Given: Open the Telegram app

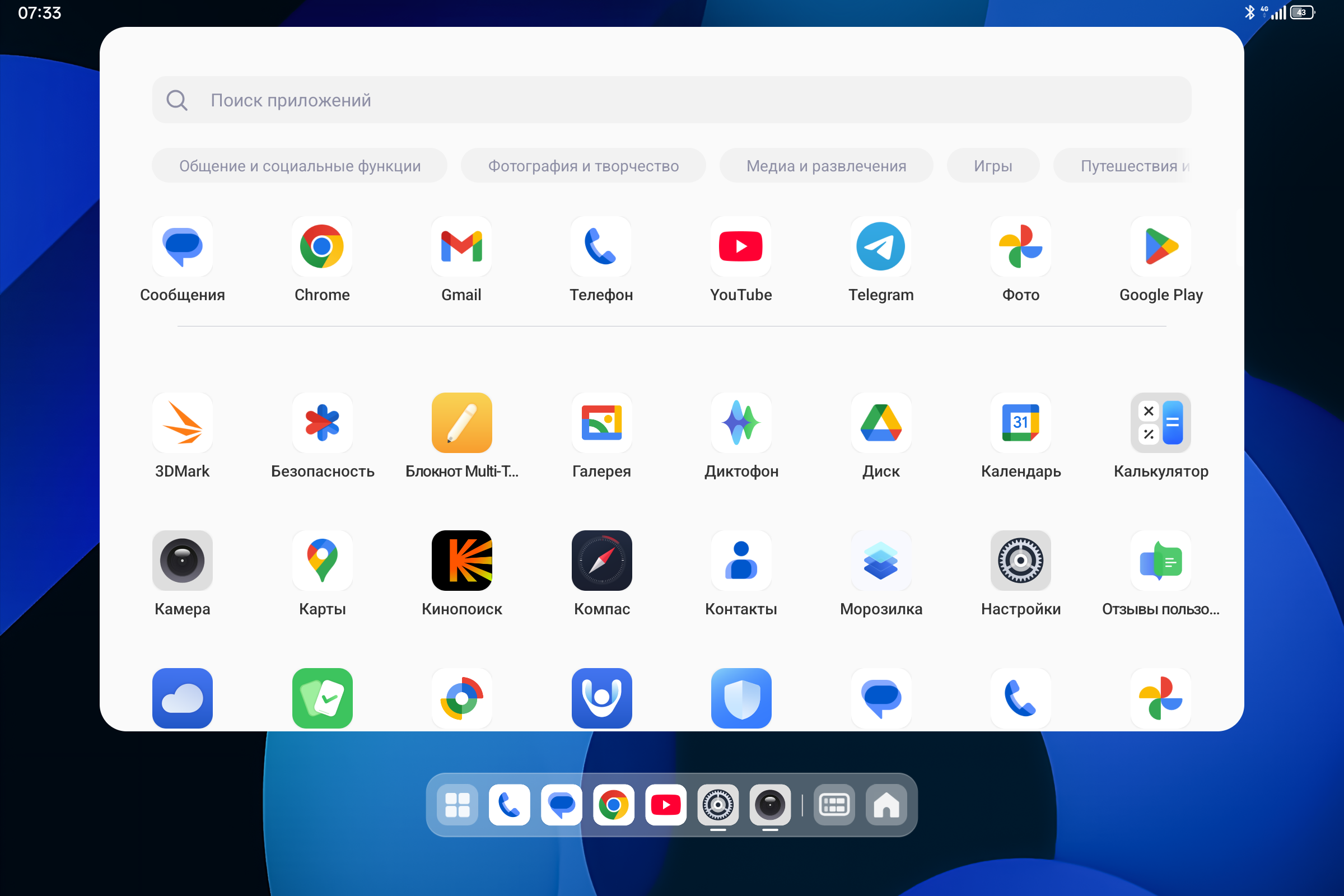Looking at the screenshot, I should (881, 246).
